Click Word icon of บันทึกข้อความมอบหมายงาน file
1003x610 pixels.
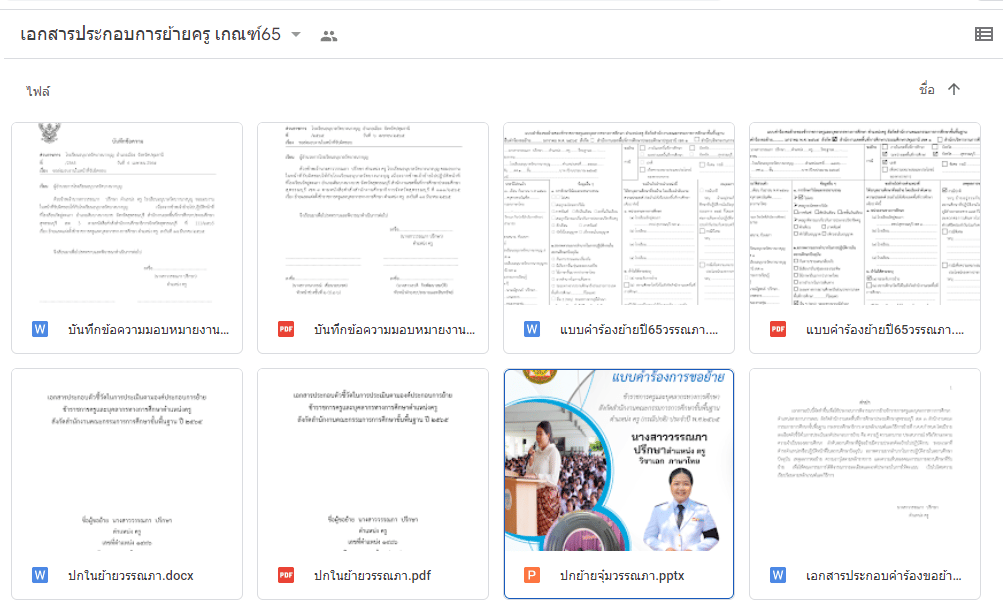[x=41, y=329]
